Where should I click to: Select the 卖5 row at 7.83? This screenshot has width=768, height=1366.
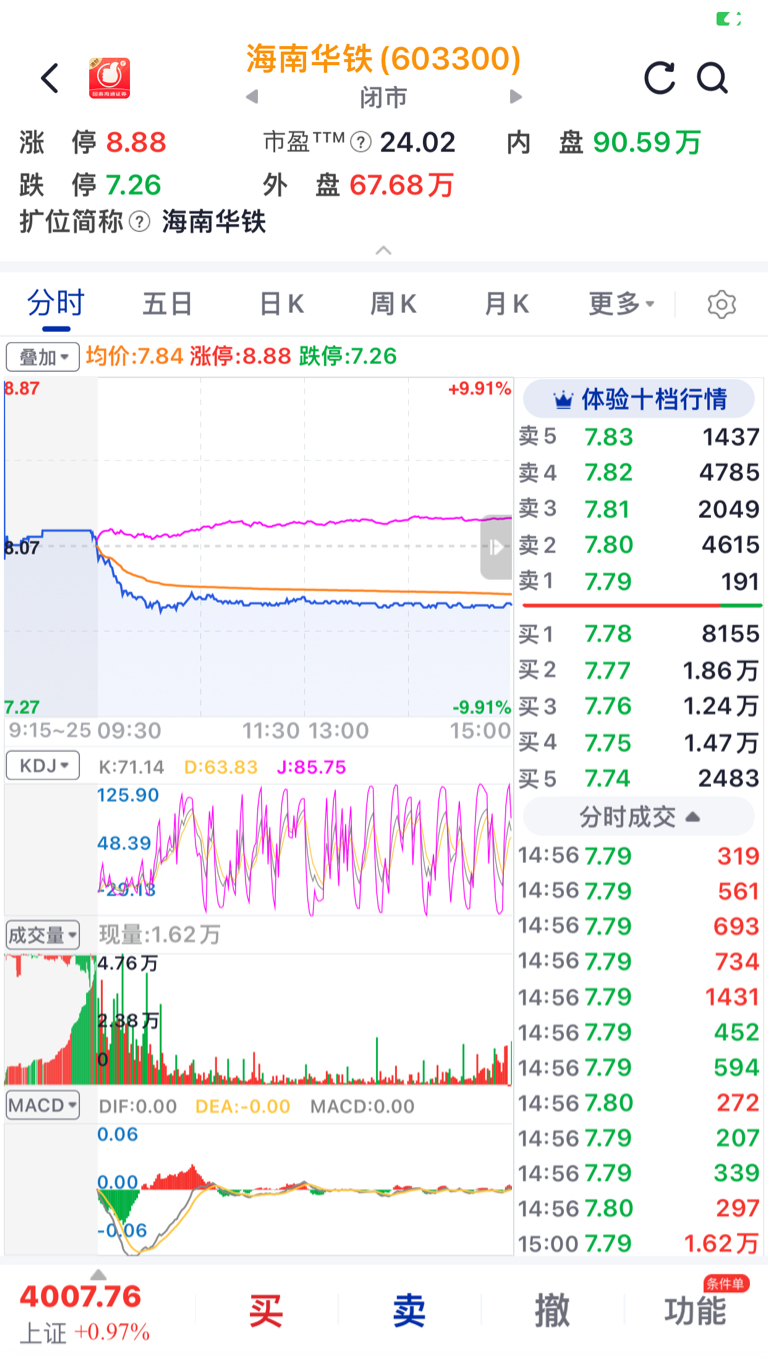pyautogui.click(x=639, y=437)
